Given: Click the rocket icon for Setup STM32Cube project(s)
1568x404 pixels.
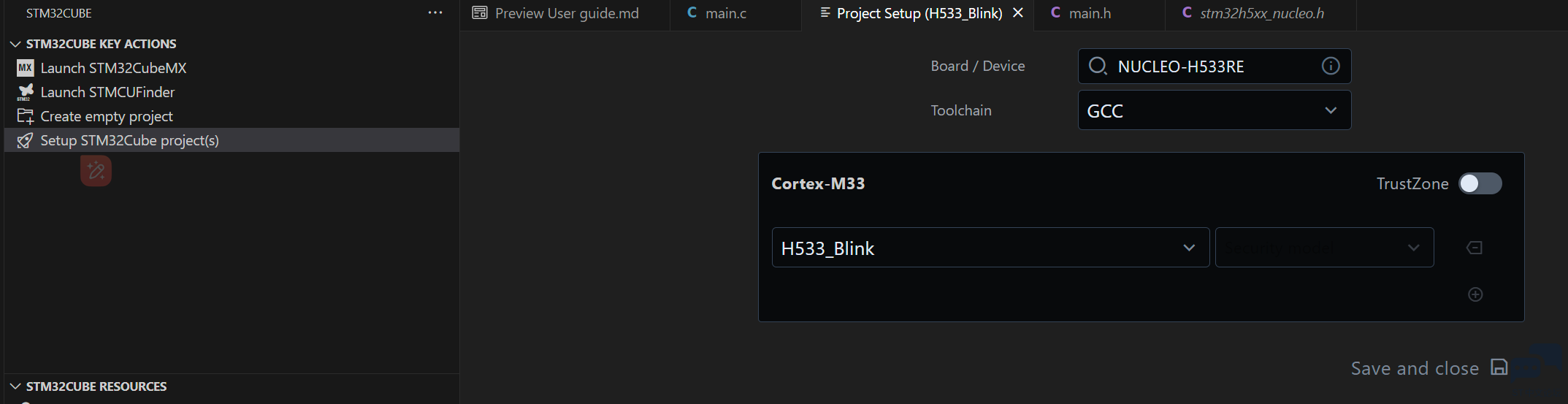Looking at the screenshot, I should [25, 140].
